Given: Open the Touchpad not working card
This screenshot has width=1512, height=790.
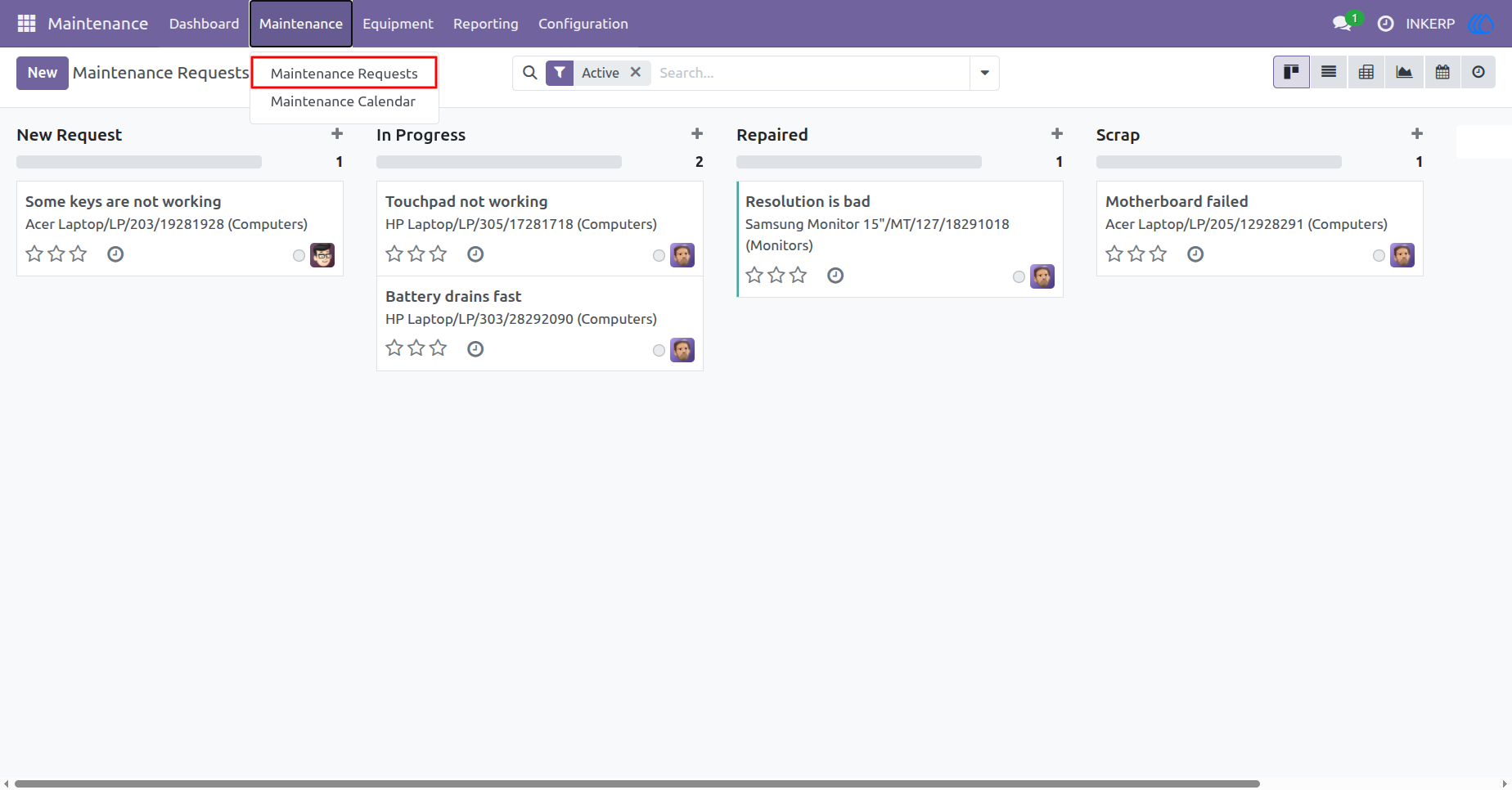Looking at the screenshot, I should click(x=540, y=228).
